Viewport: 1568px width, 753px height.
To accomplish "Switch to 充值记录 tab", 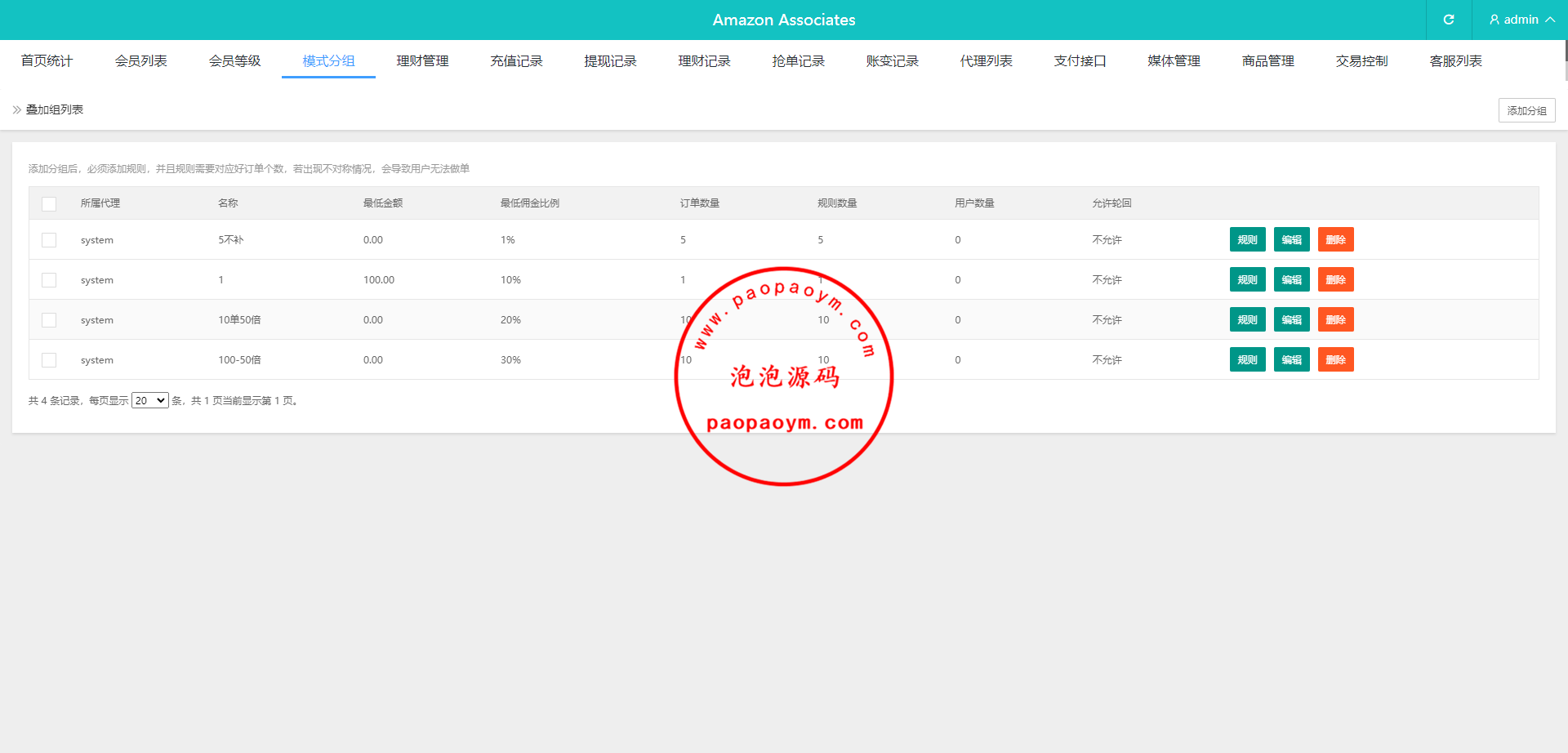I will (x=516, y=61).
